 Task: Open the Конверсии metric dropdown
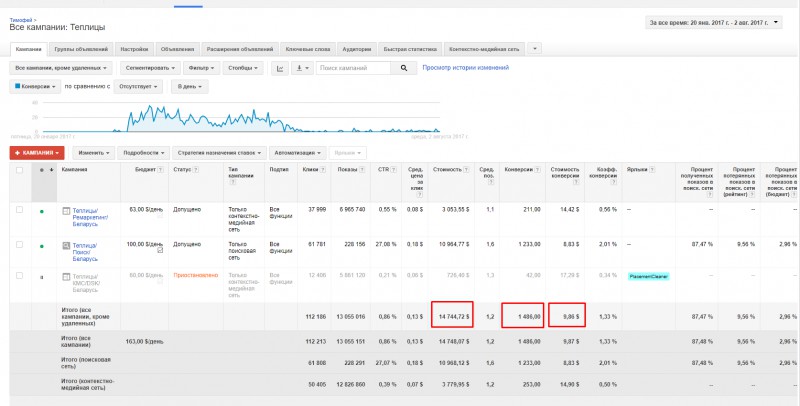pyautogui.click(x=35, y=87)
